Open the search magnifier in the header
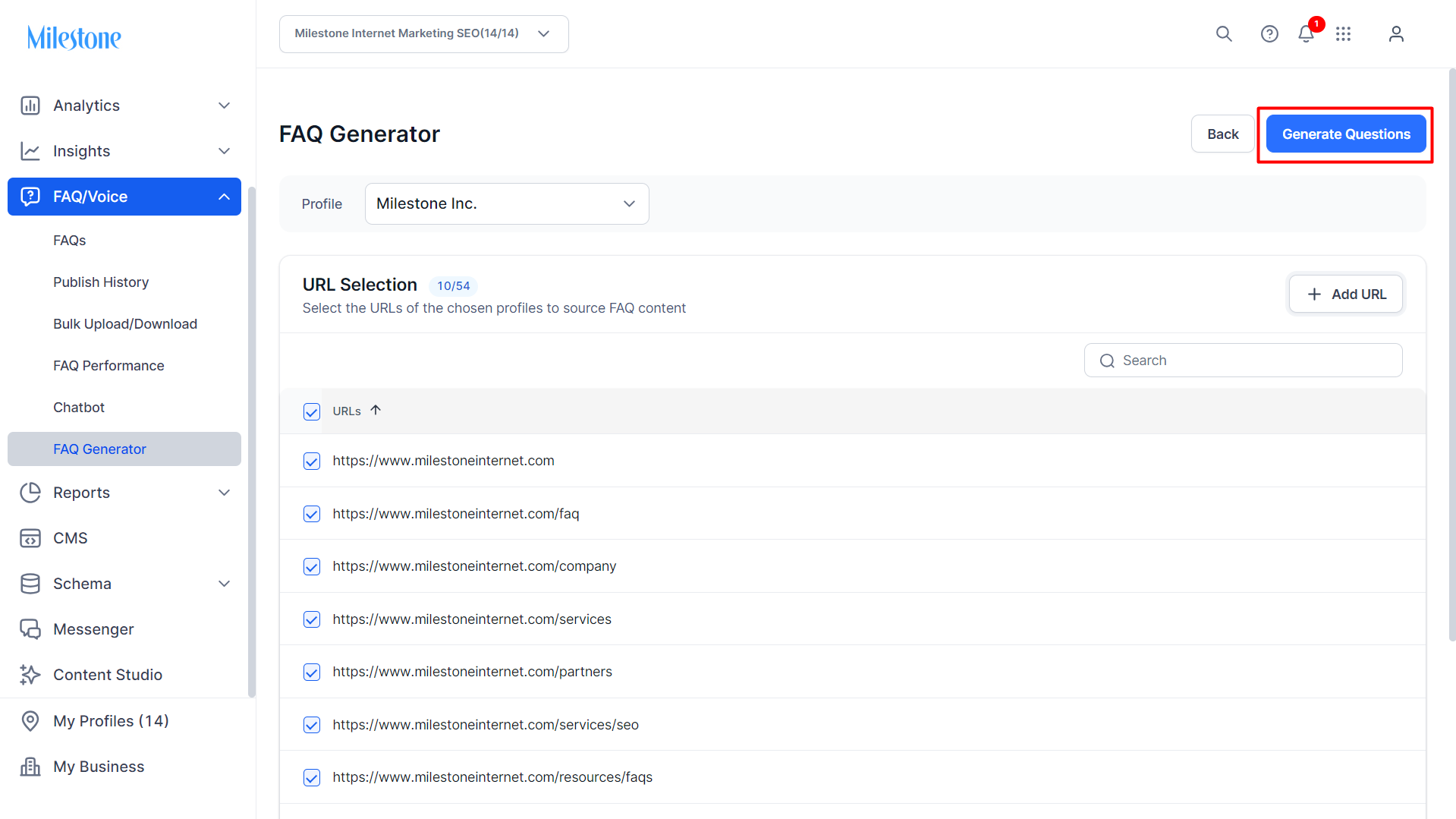The width and height of the screenshot is (1456, 819). (1224, 33)
